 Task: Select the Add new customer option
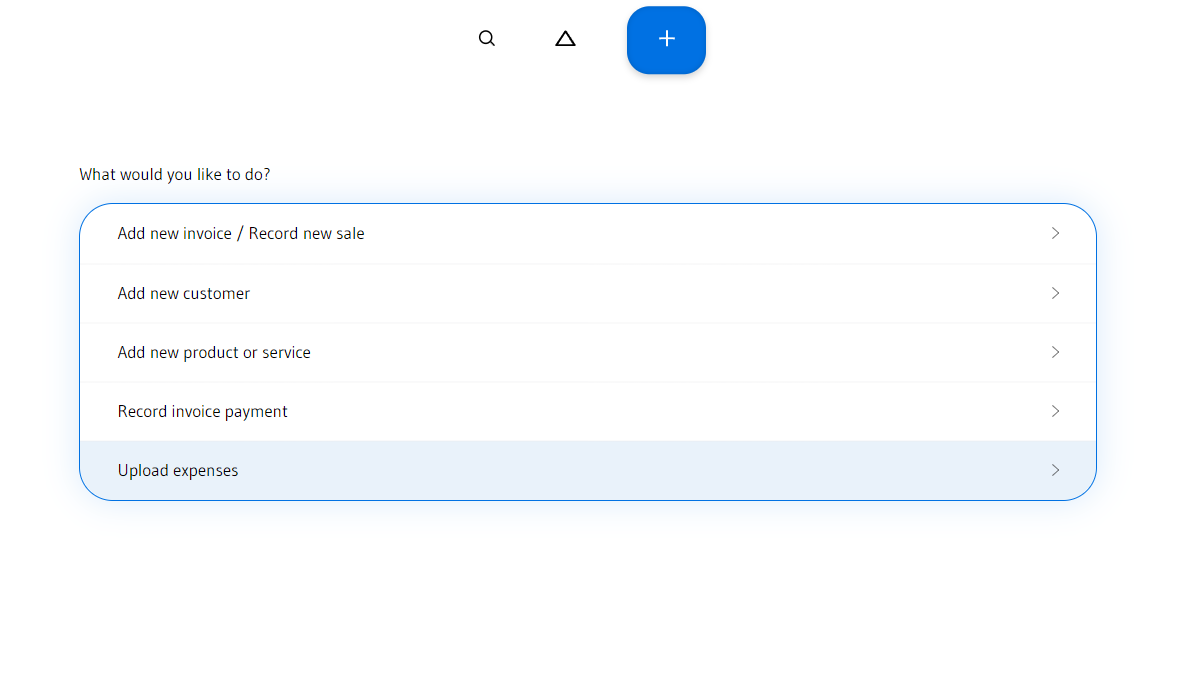click(184, 293)
